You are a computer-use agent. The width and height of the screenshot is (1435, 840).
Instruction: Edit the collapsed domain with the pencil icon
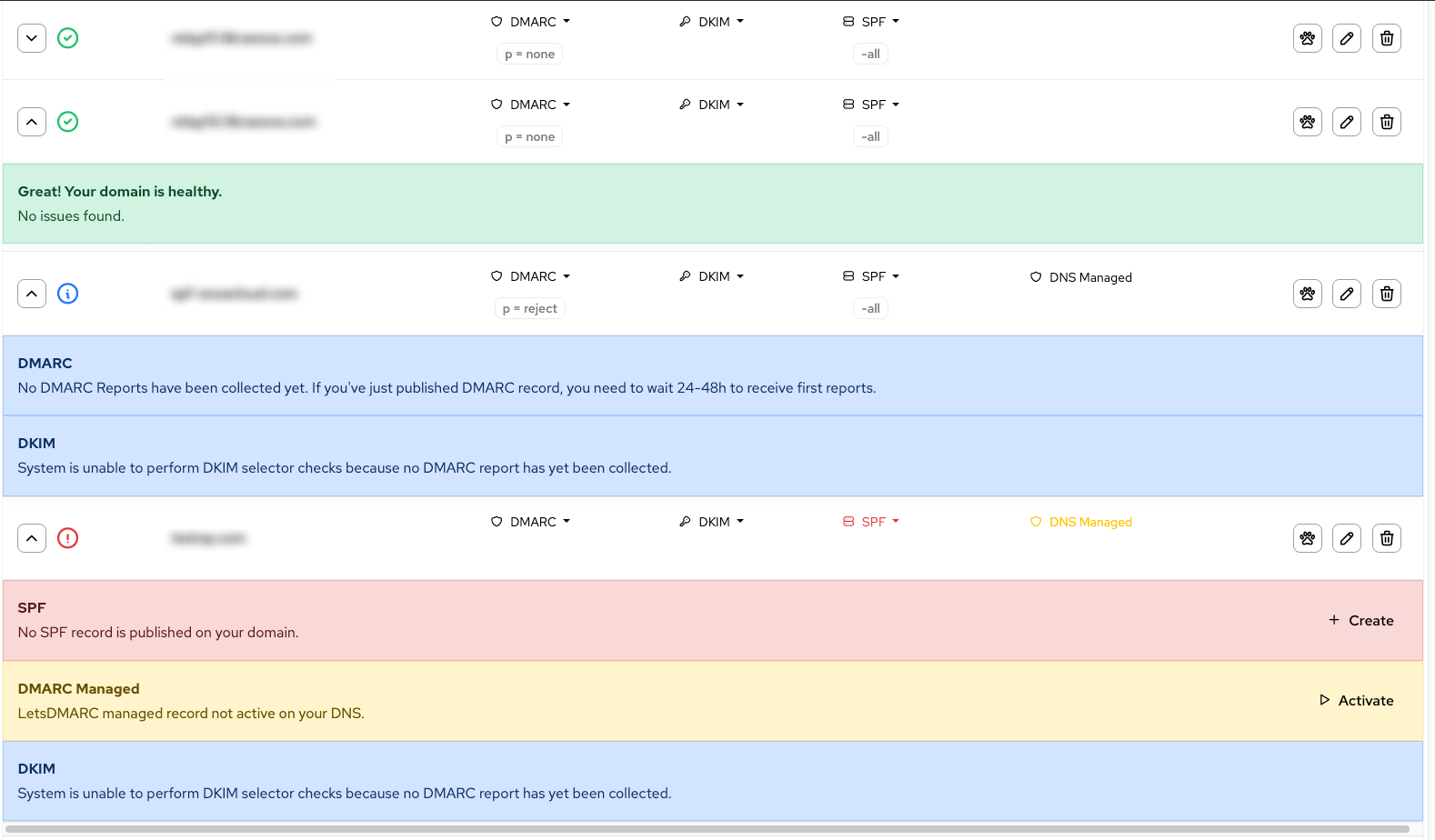1347,38
